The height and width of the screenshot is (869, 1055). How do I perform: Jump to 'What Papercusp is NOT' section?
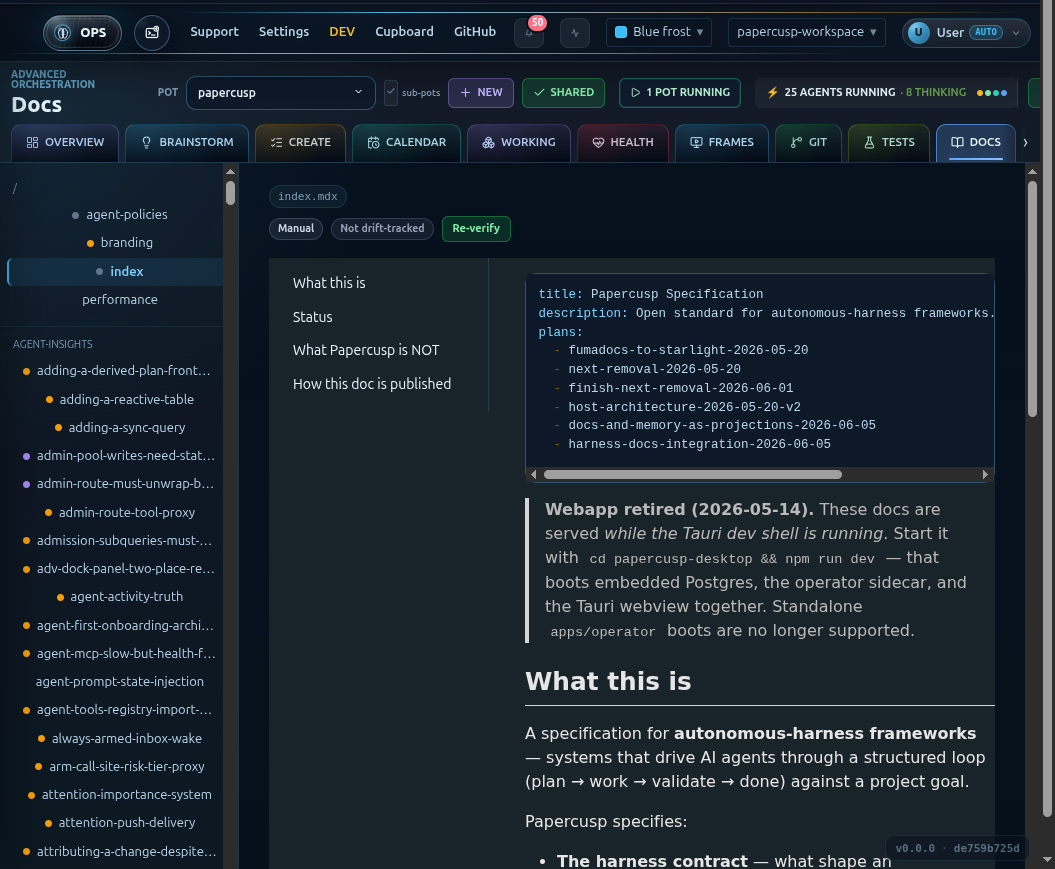[366, 350]
